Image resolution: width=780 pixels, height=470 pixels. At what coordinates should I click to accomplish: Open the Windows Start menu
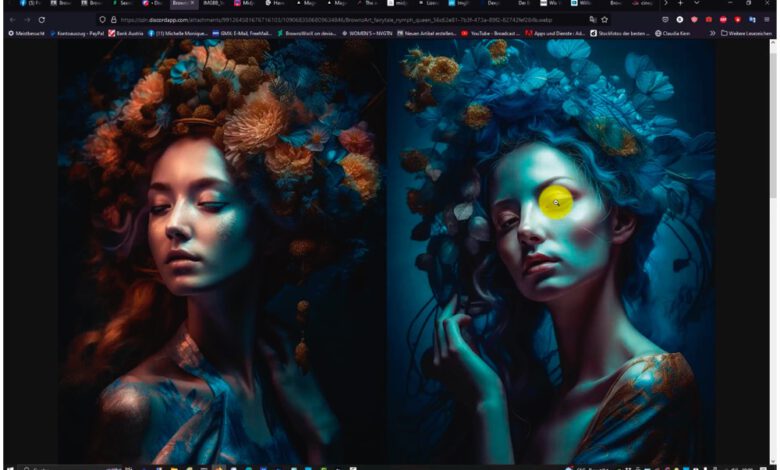tap(9, 468)
